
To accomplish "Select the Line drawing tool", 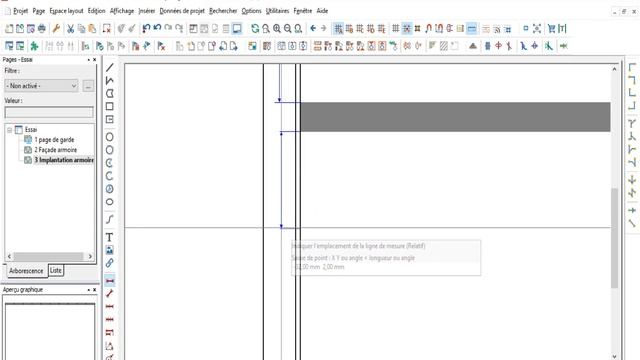I will [109, 67].
